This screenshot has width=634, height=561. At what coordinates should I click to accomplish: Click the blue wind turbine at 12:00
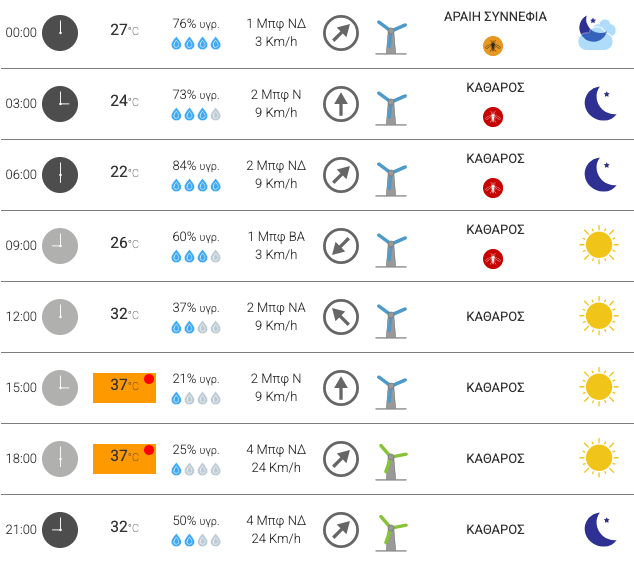391,320
